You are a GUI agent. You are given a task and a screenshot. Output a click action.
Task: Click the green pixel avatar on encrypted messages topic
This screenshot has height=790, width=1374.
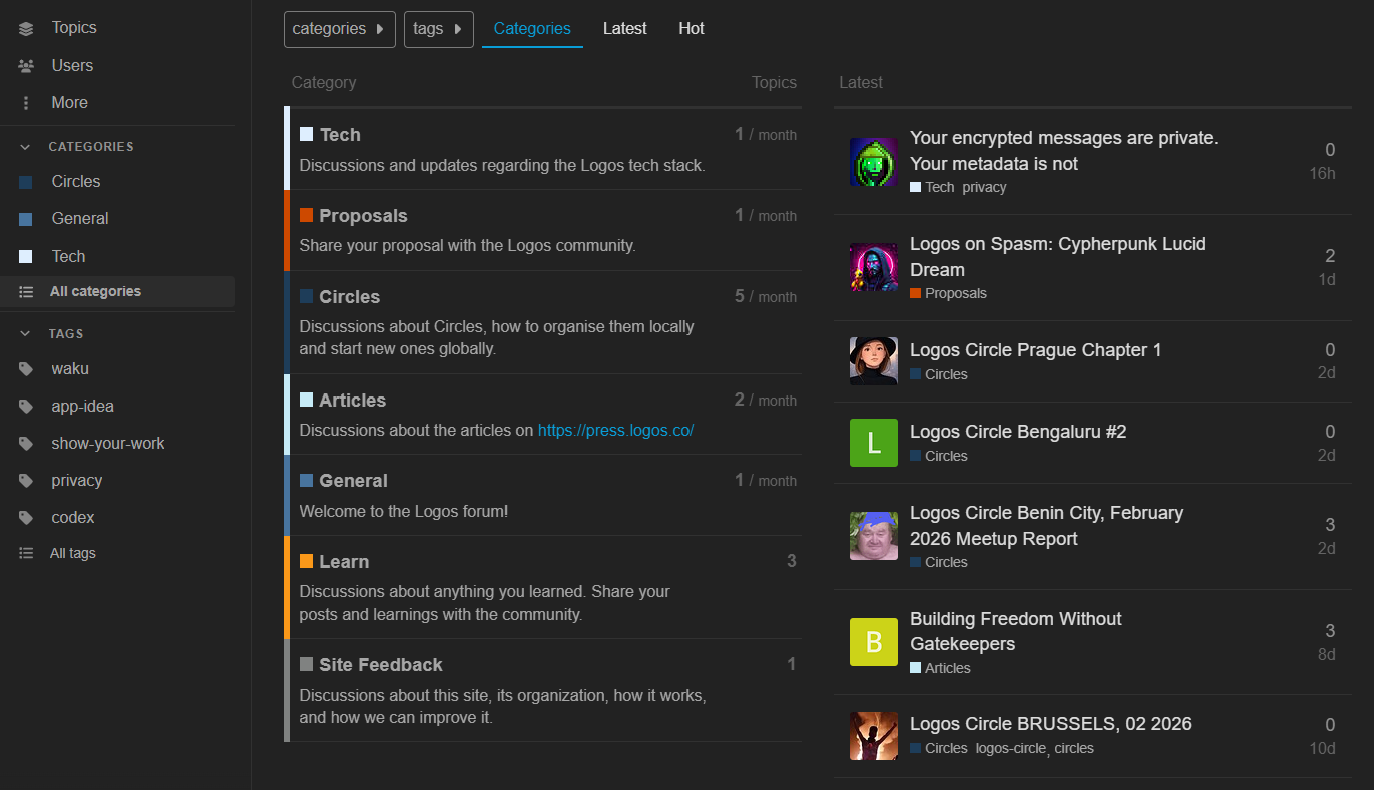873,161
